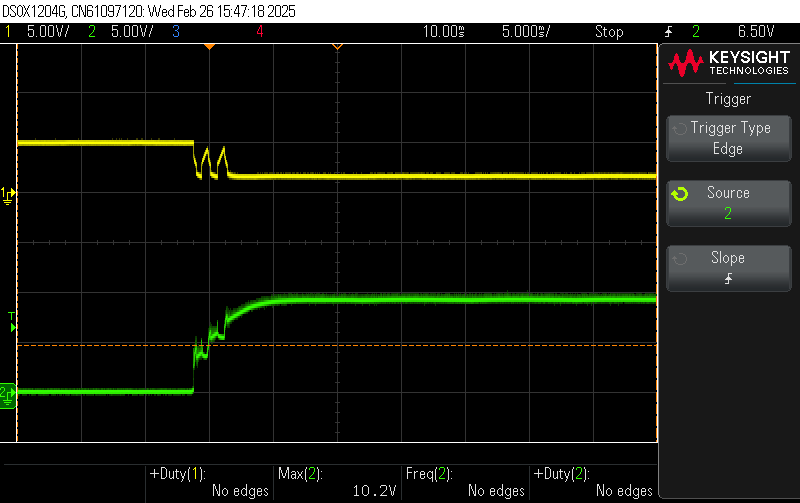Click the rising edge trigger icon in status bar
This screenshot has height=503, width=800.
click(x=668, y=32)
